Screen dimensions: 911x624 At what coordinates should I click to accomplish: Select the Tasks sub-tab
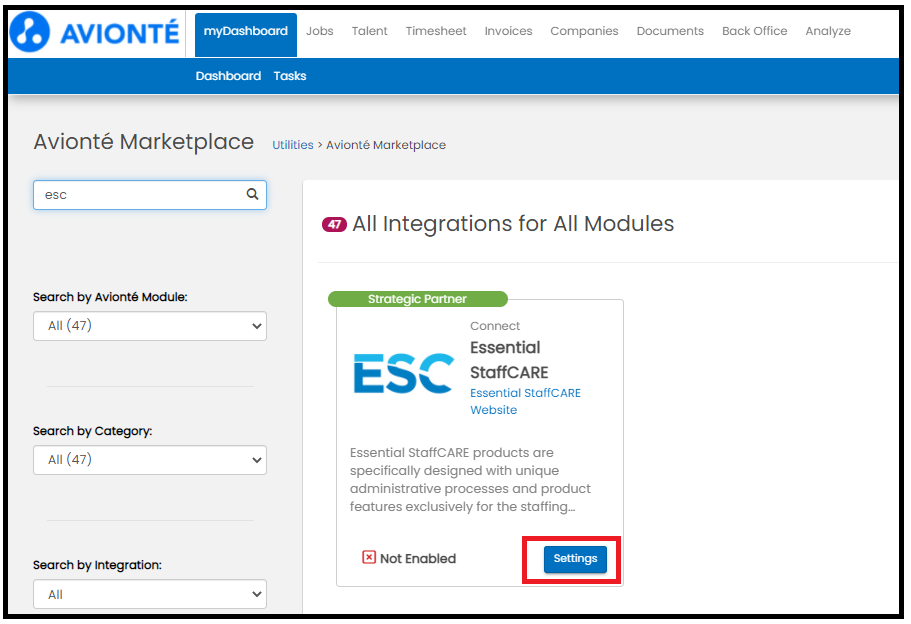tap(290, 76)
